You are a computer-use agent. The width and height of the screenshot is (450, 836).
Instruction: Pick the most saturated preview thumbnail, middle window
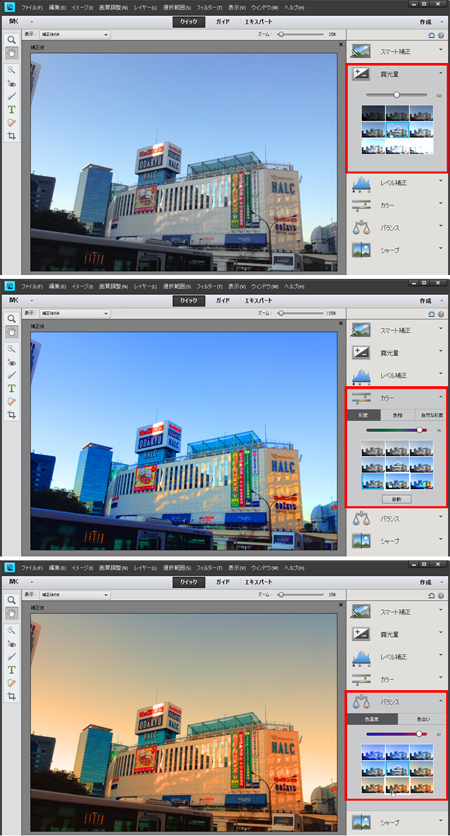pyautogui.click(x=421, y=481)
